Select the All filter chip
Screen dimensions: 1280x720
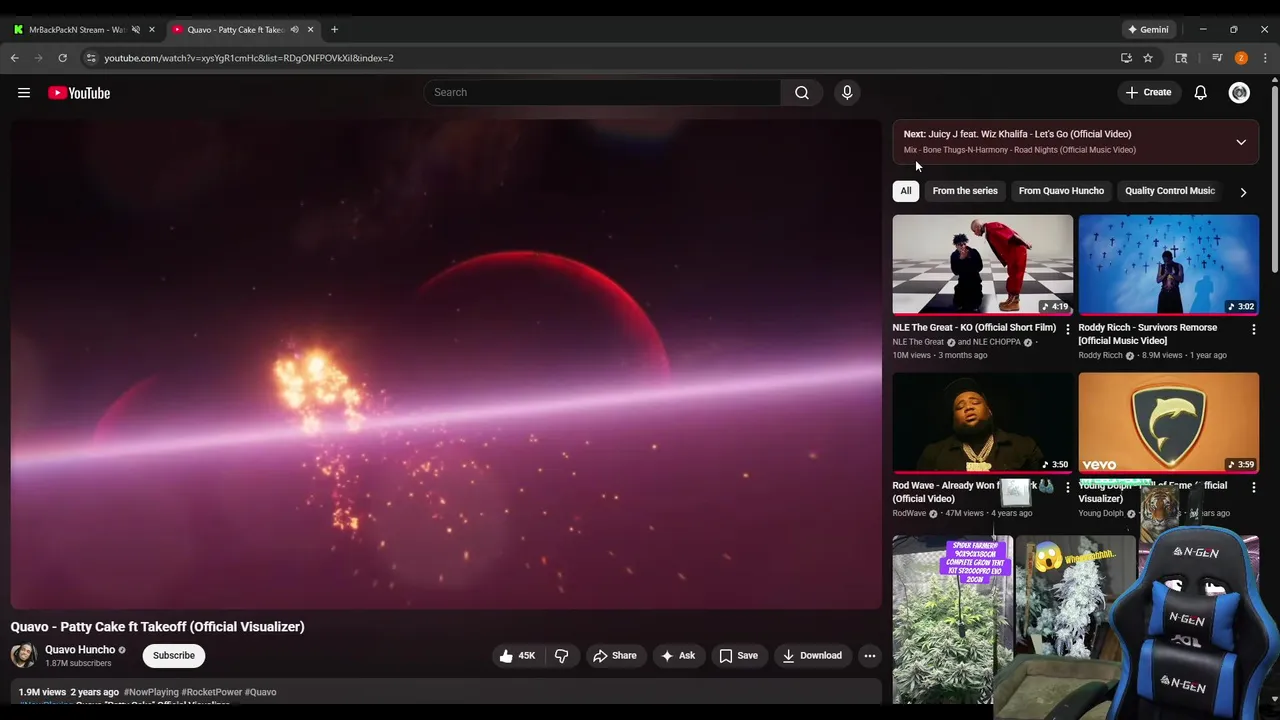coord(906,191)
